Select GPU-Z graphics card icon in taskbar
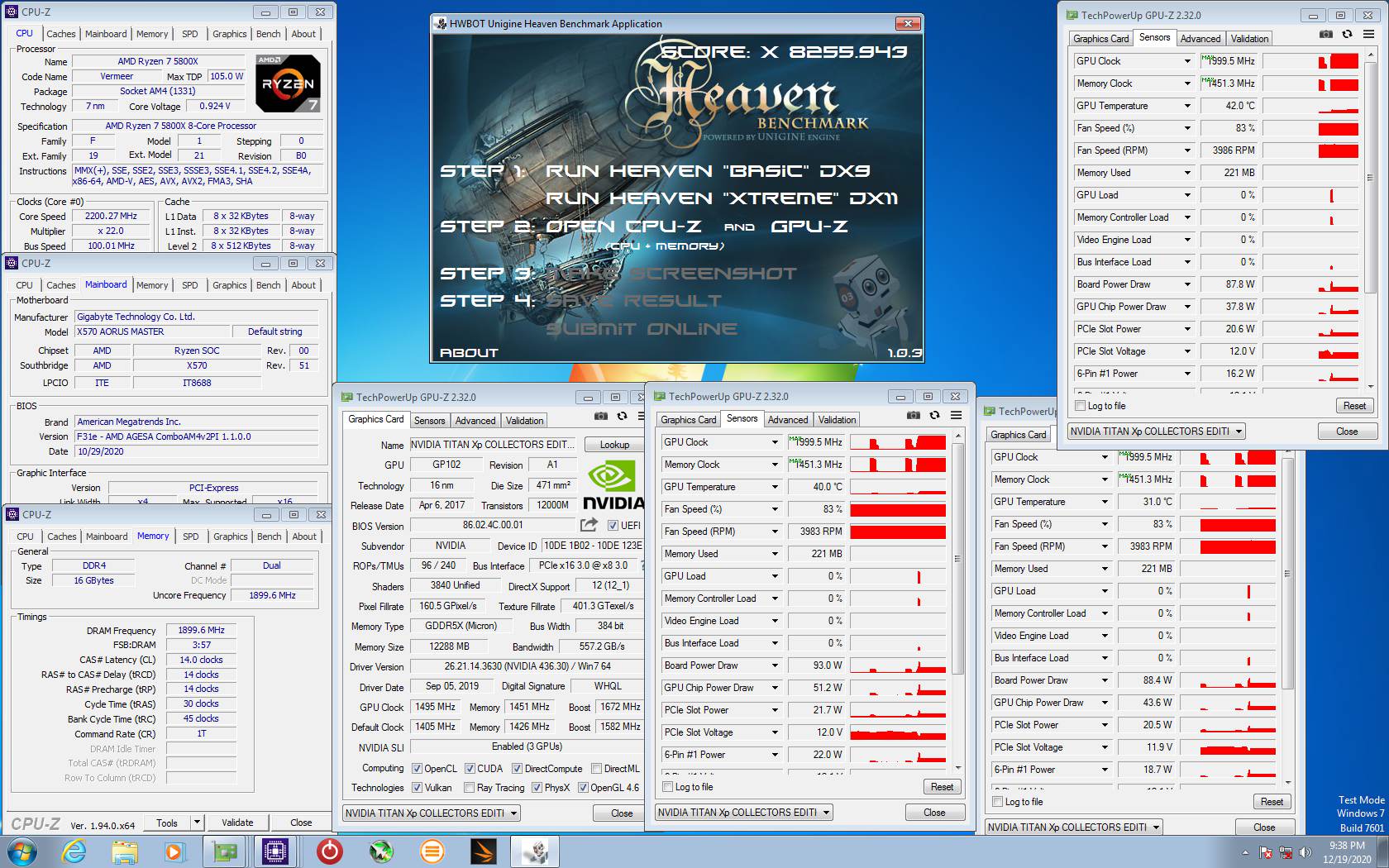Viewport: 1389px width, 868px height. [x=224, y=851]
